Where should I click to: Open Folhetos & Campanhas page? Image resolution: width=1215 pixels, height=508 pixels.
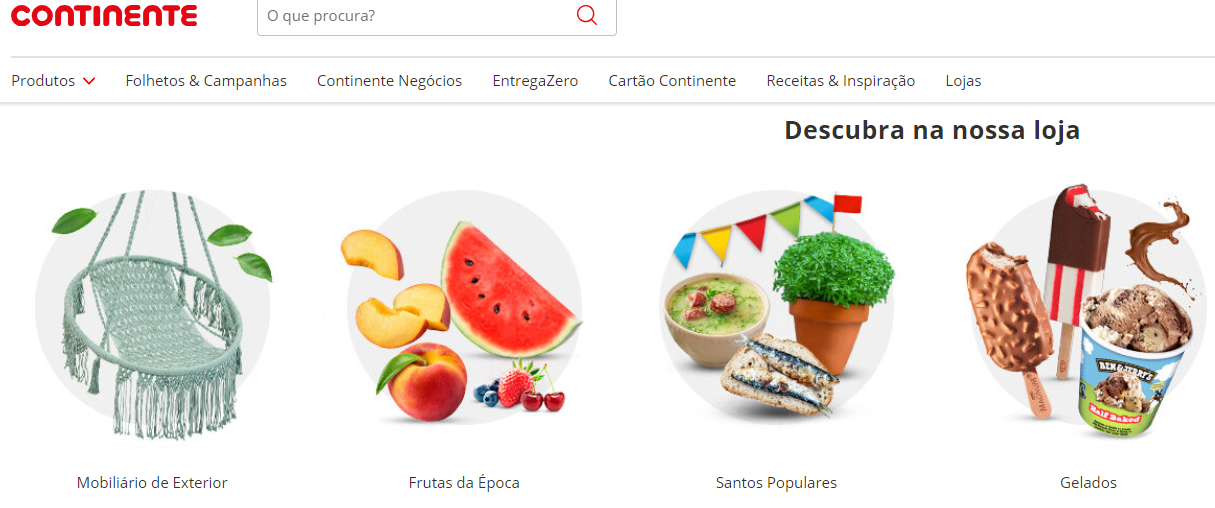point(206,81)
